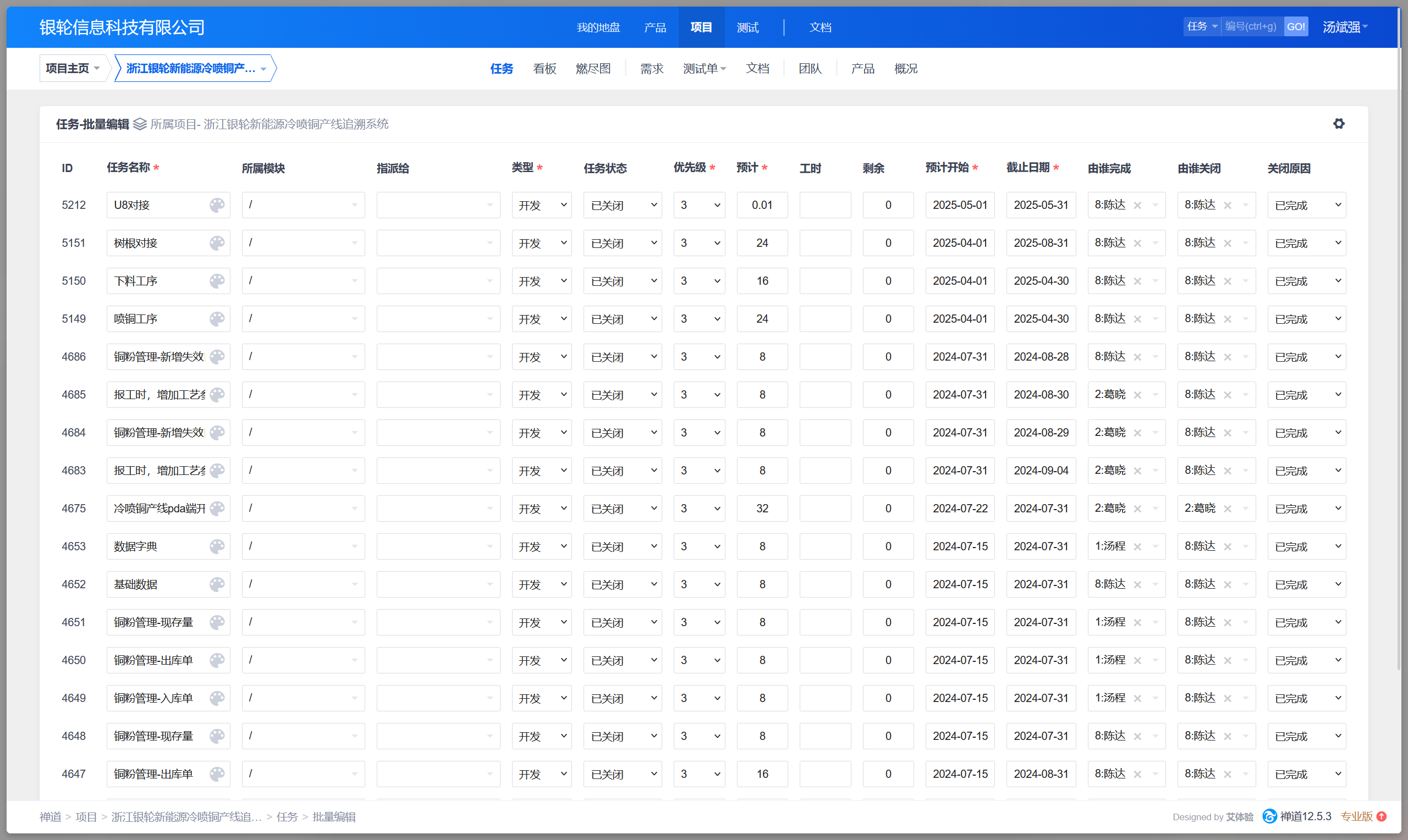Open 优先级 dropdown for task 4686

click(698, 357)
